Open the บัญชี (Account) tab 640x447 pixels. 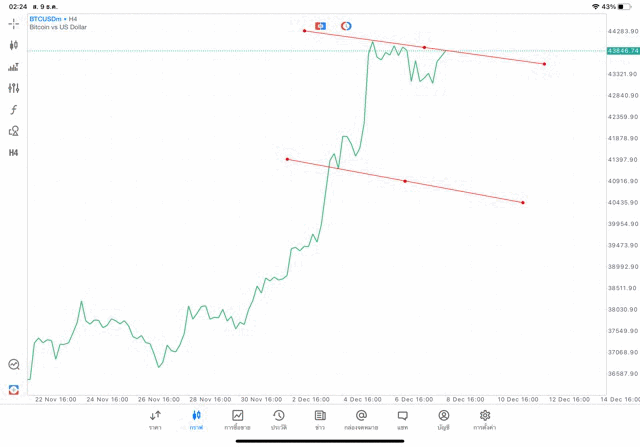click(x=443, y=419)
